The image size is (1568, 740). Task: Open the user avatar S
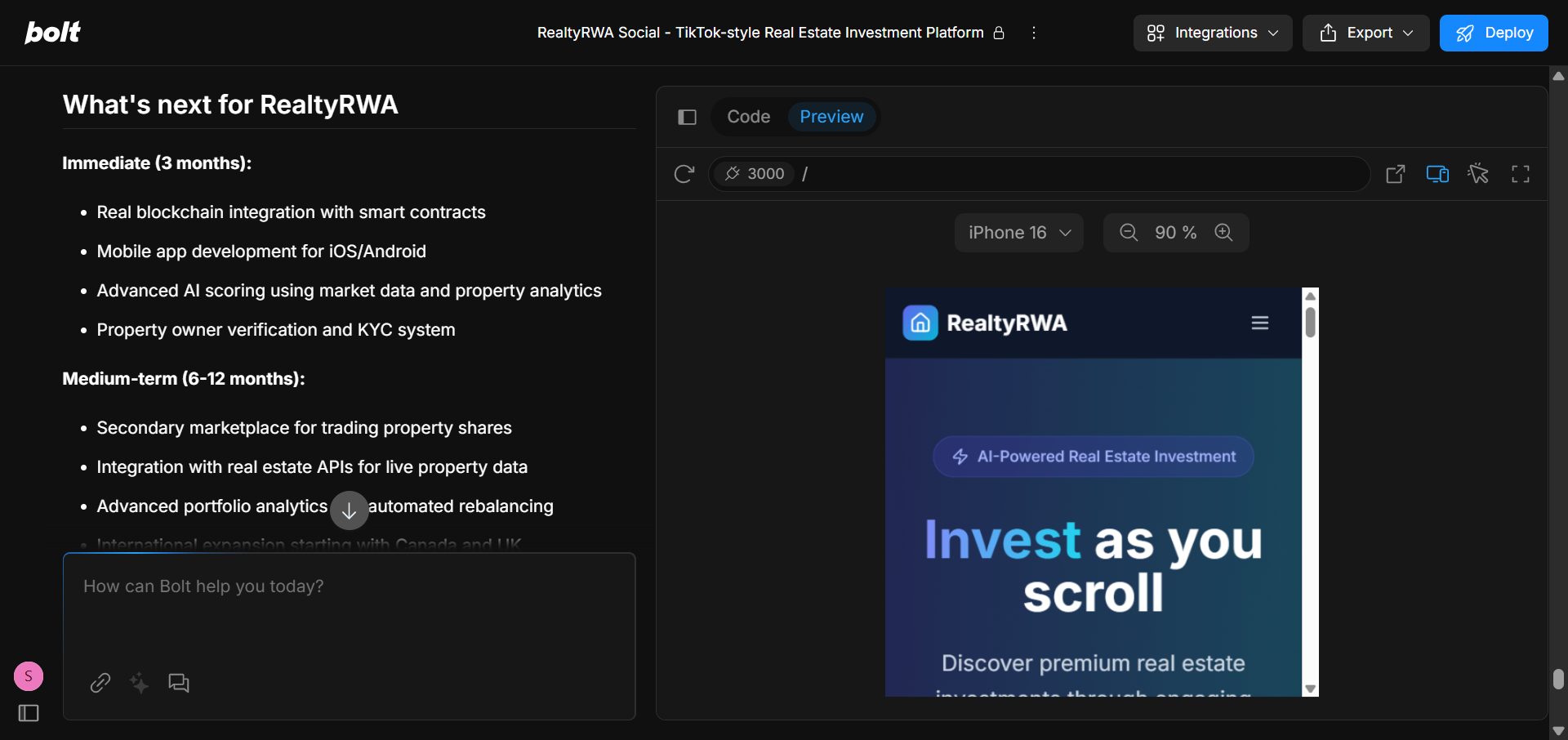point(29,676)
